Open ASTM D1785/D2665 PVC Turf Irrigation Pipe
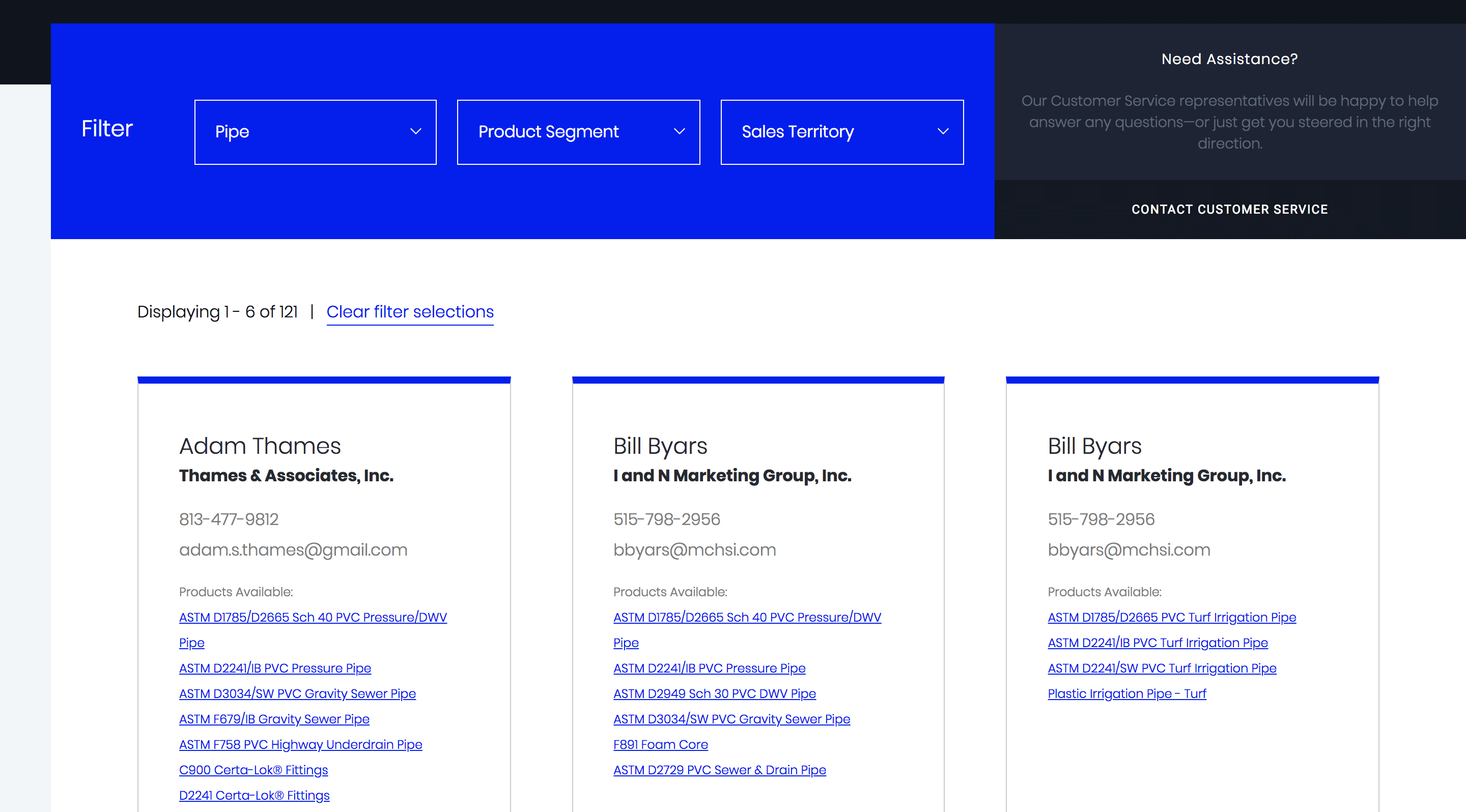Screen dimensions: 1466x812 1171,618
